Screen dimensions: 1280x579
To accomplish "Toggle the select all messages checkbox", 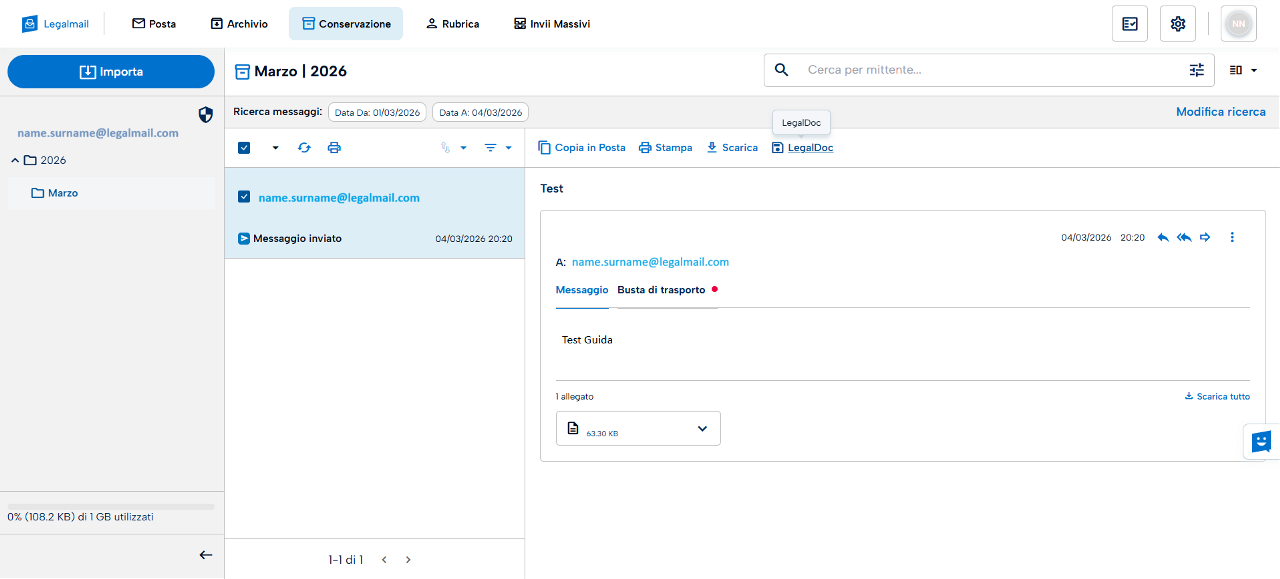I will click(x=244, y=148).
